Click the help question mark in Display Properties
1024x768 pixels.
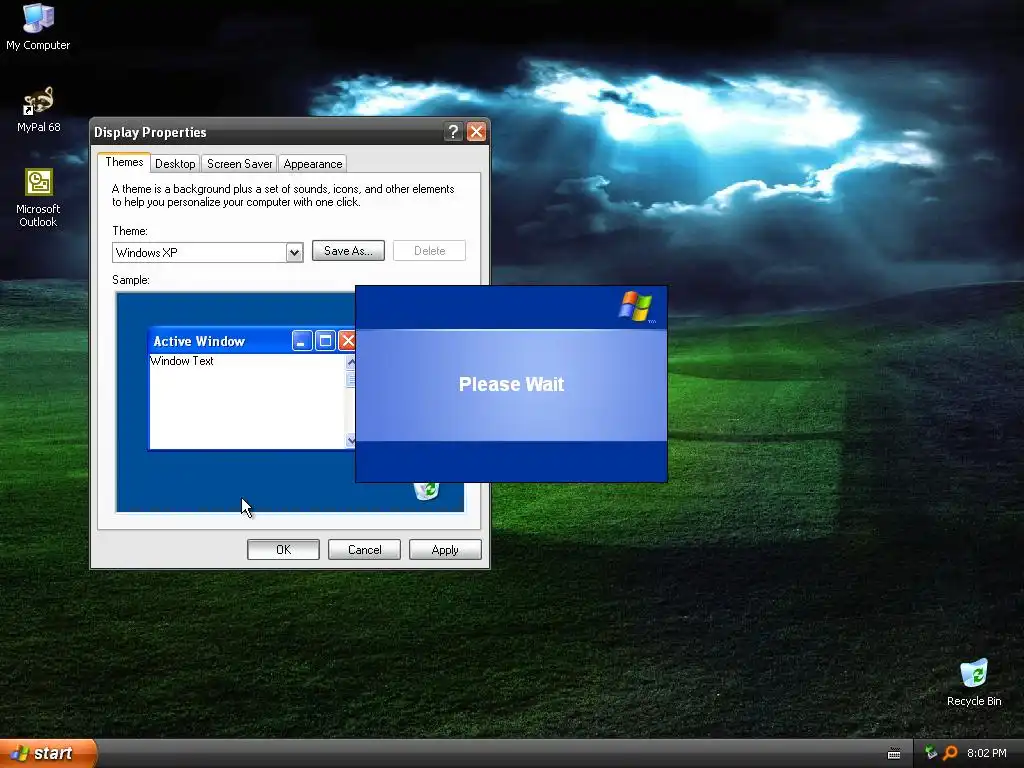coord(453,132)
